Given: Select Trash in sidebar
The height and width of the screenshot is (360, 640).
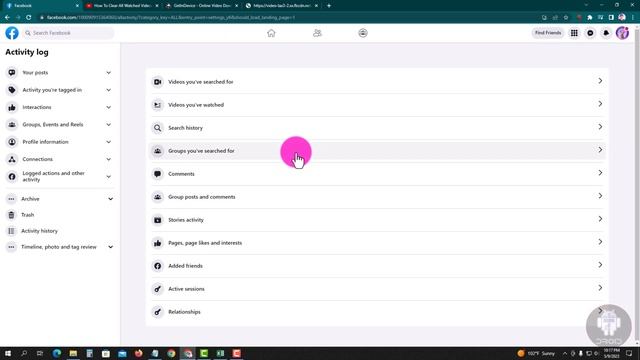Looking at the screenshot, I should [x=60, y=215].
